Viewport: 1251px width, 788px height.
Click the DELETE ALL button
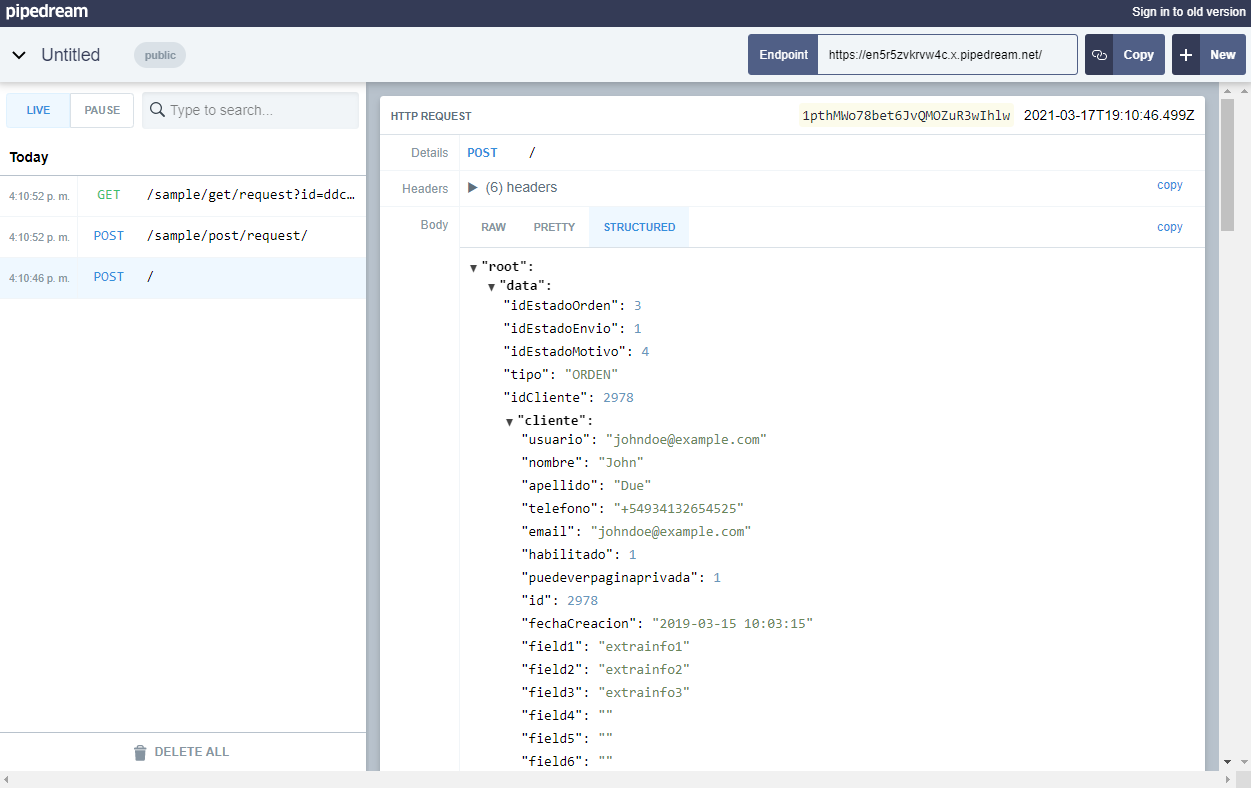pos(182,752)
